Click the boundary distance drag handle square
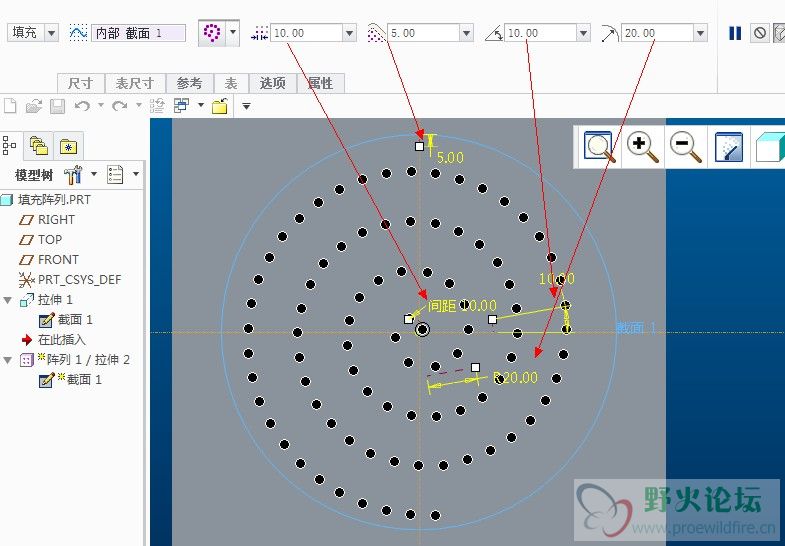Screen dimensions: 785x546 [x=420, y=146]
